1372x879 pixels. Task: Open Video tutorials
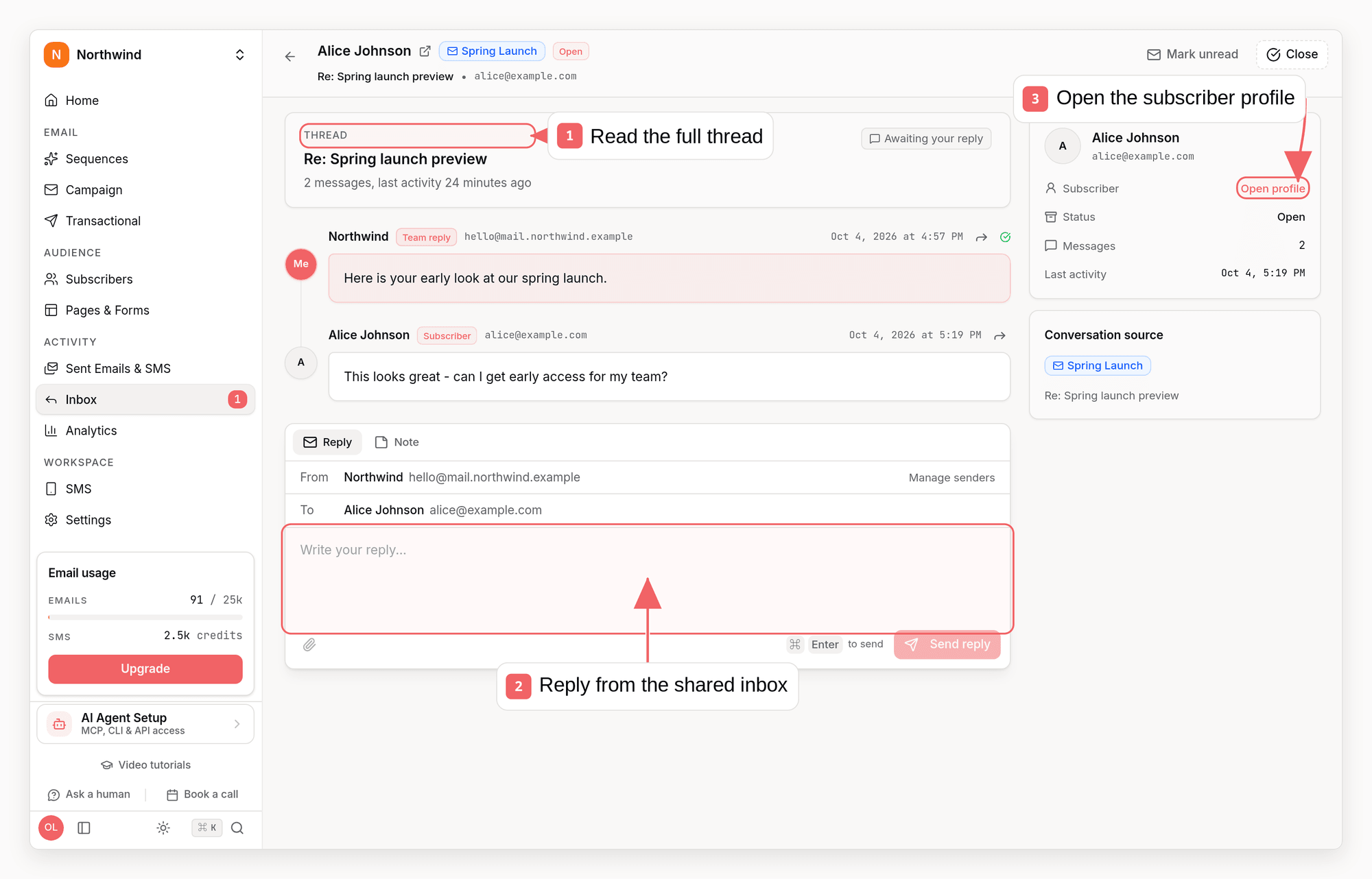[x=145, y=765]
